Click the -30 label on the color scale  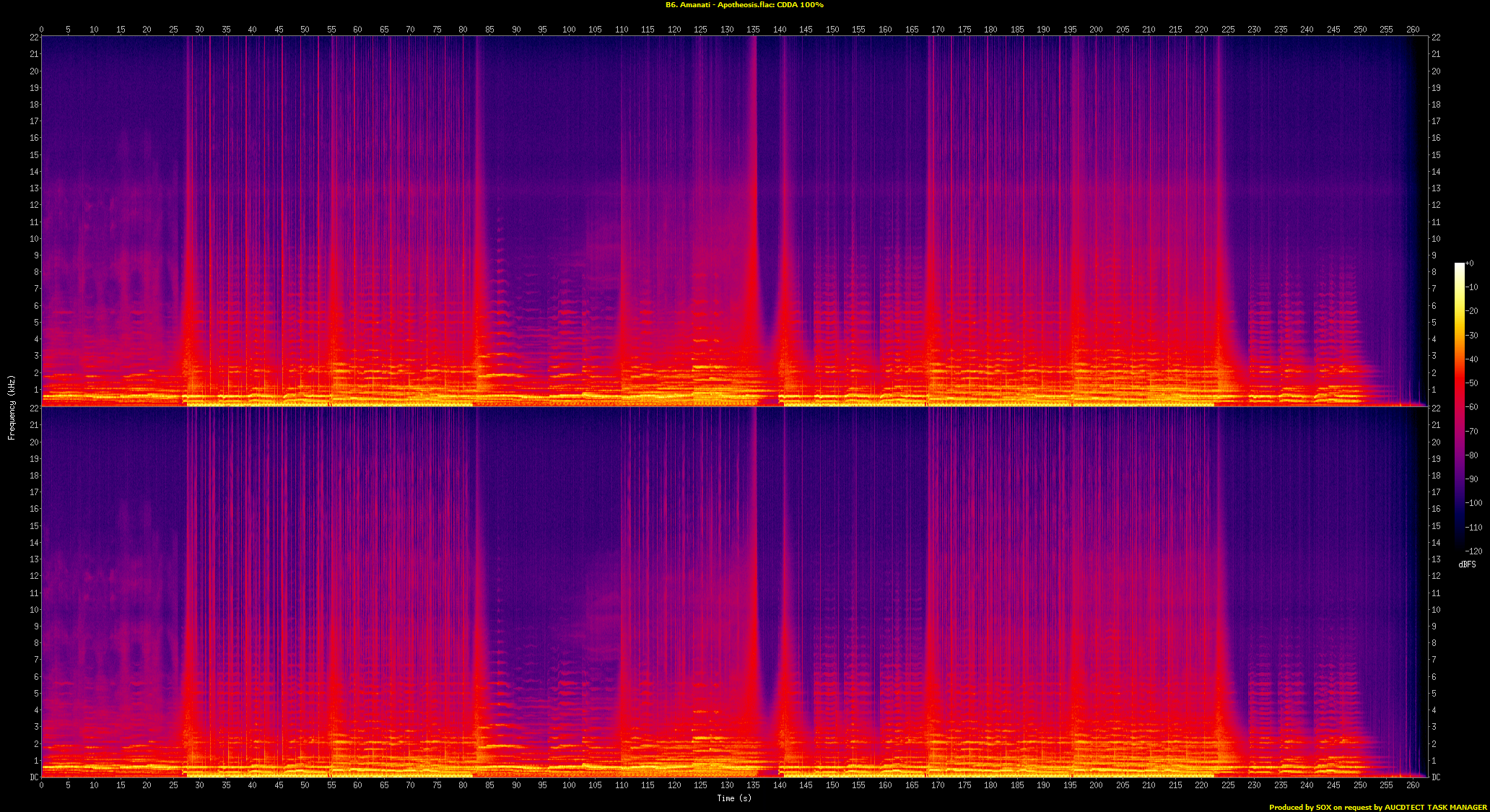click(x=1472, y=336)
